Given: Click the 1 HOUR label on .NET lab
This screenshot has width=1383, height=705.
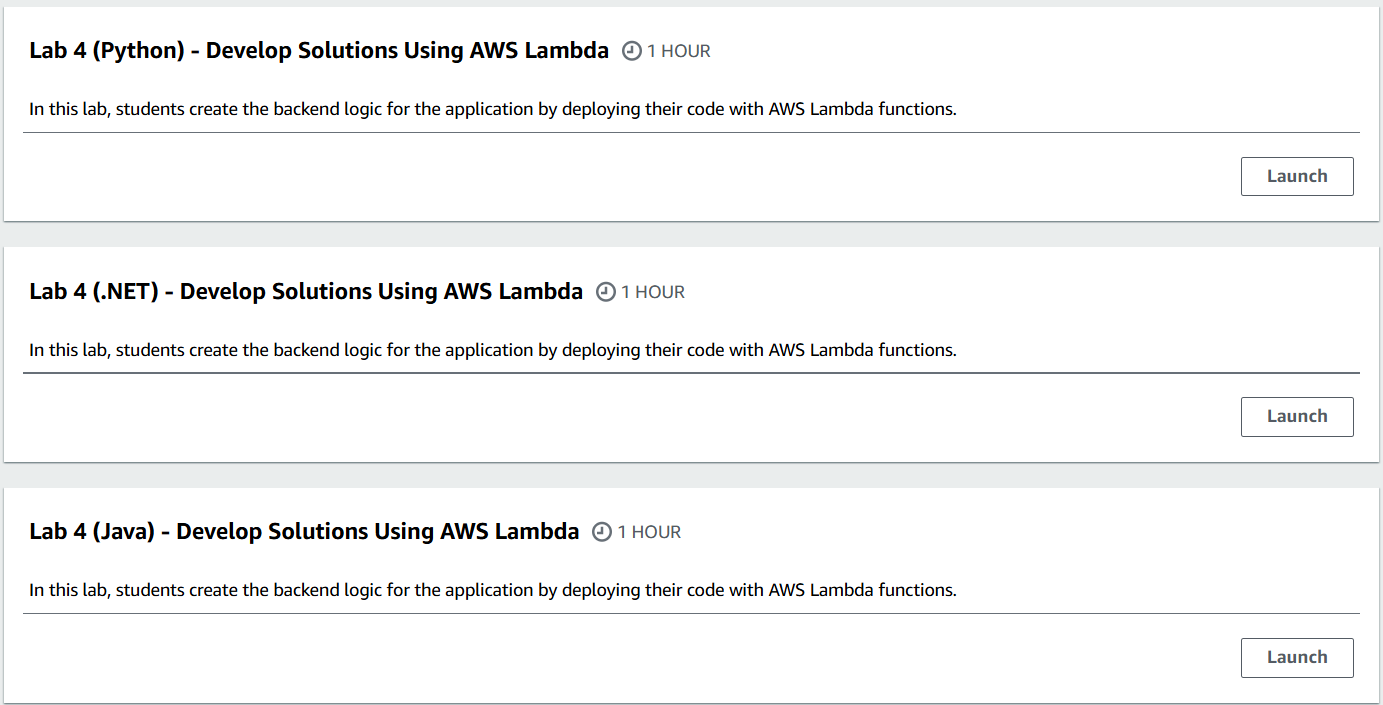Looking at the screenshot, I should point(653,292).
